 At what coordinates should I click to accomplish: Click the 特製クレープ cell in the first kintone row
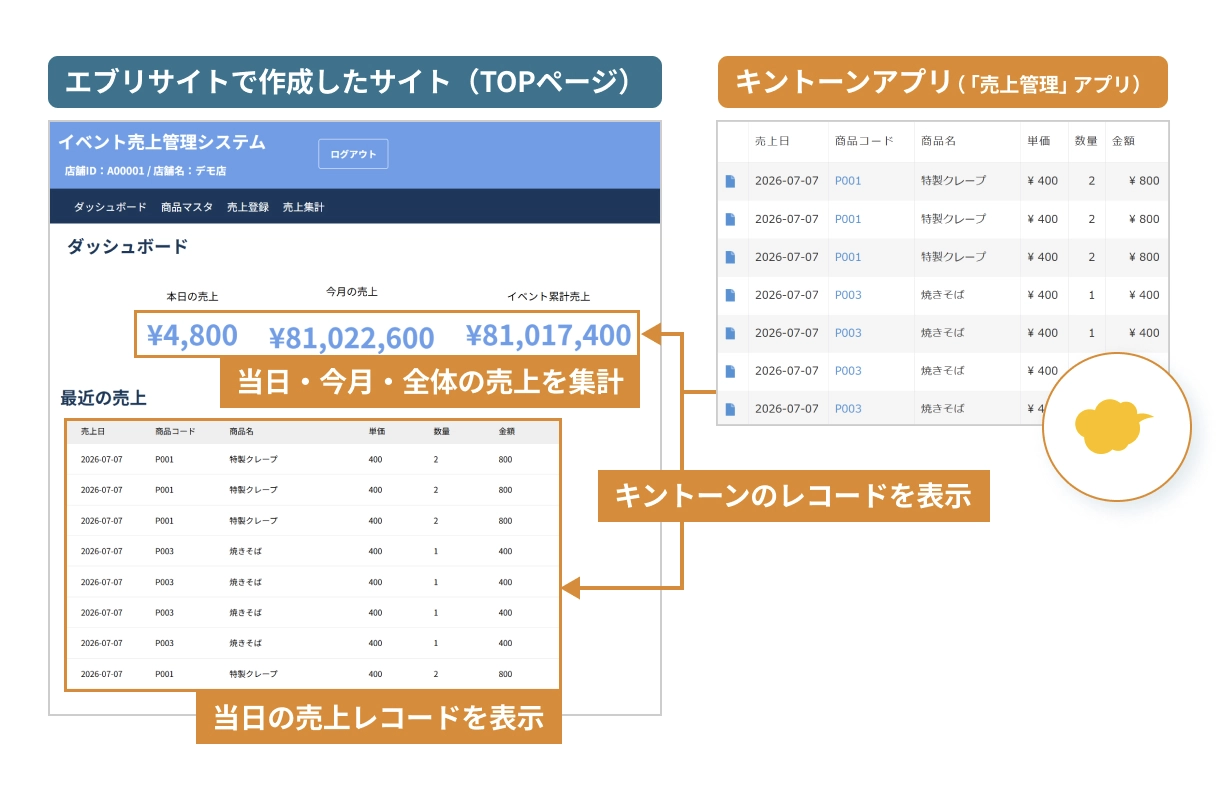(953, 181)
